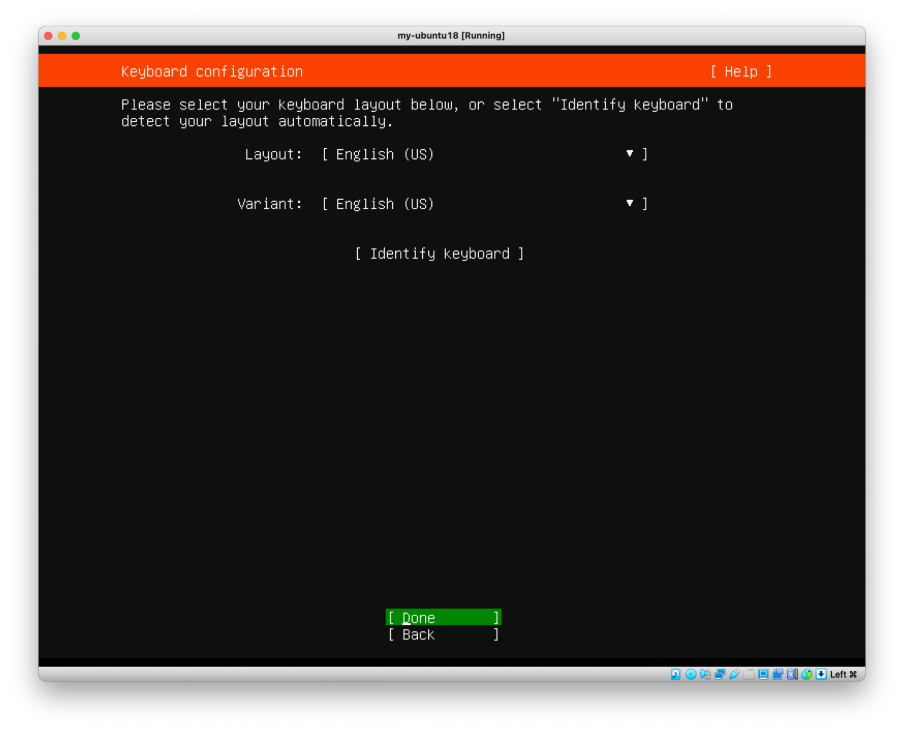Click the "Layout:" label
The image size is (903, 730).
(273, 154)
